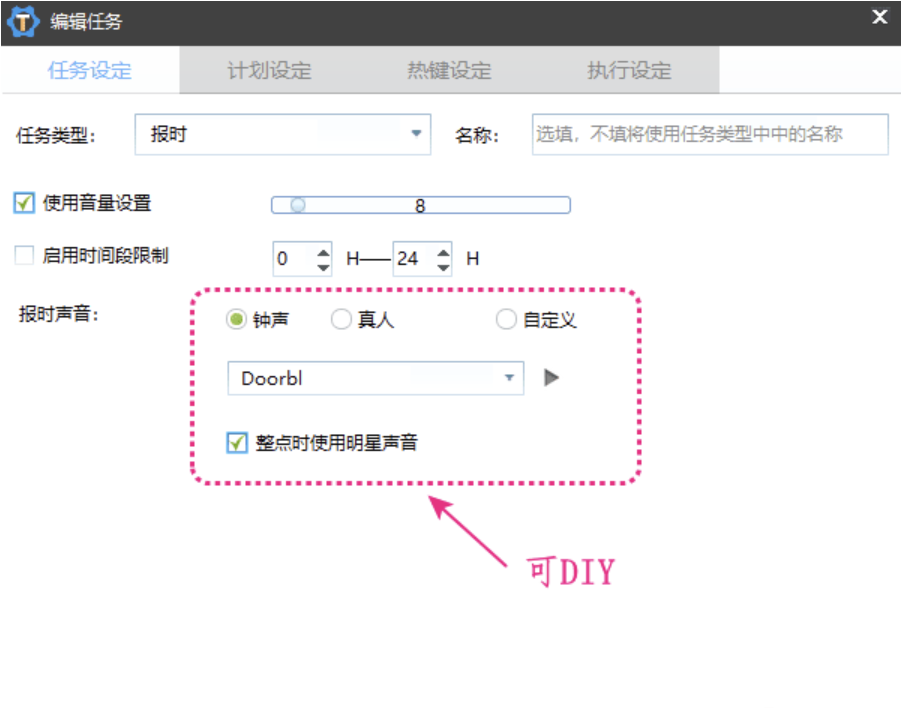
Task: Click the 名称 input field
Action: click(709, 134)
